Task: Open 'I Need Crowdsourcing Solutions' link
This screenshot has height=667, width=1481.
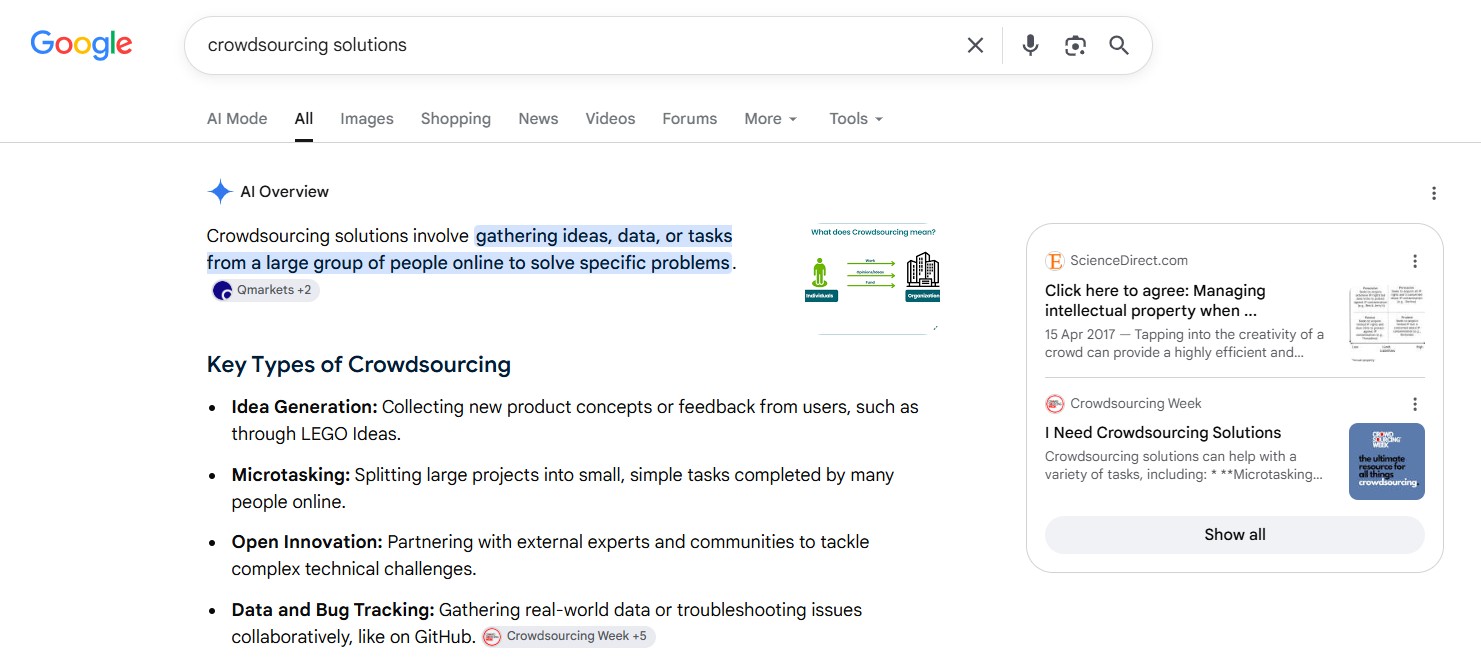Action: click(1163, 433)
